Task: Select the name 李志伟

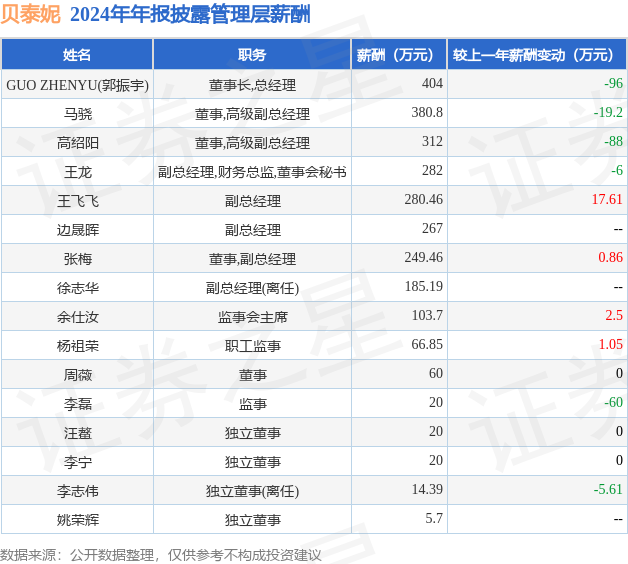Action: point(78,491)
